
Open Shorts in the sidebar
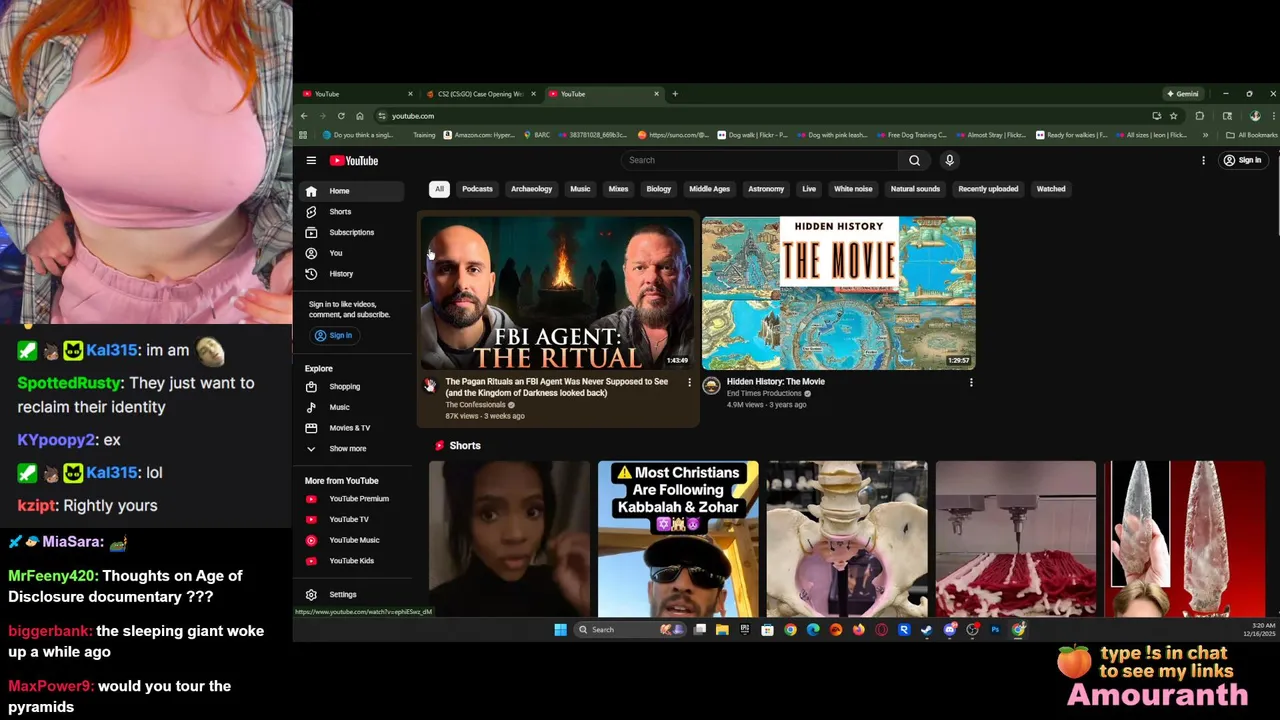350,212
